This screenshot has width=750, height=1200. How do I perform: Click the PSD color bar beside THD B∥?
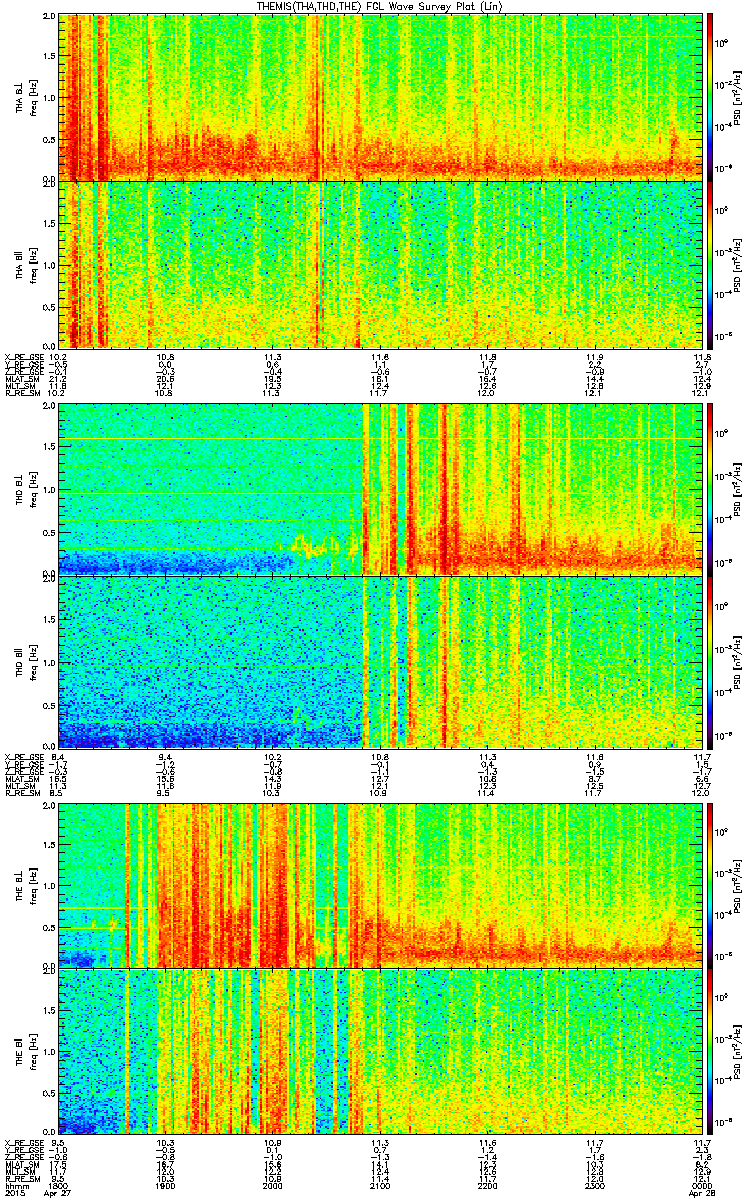tap(710, 661)
